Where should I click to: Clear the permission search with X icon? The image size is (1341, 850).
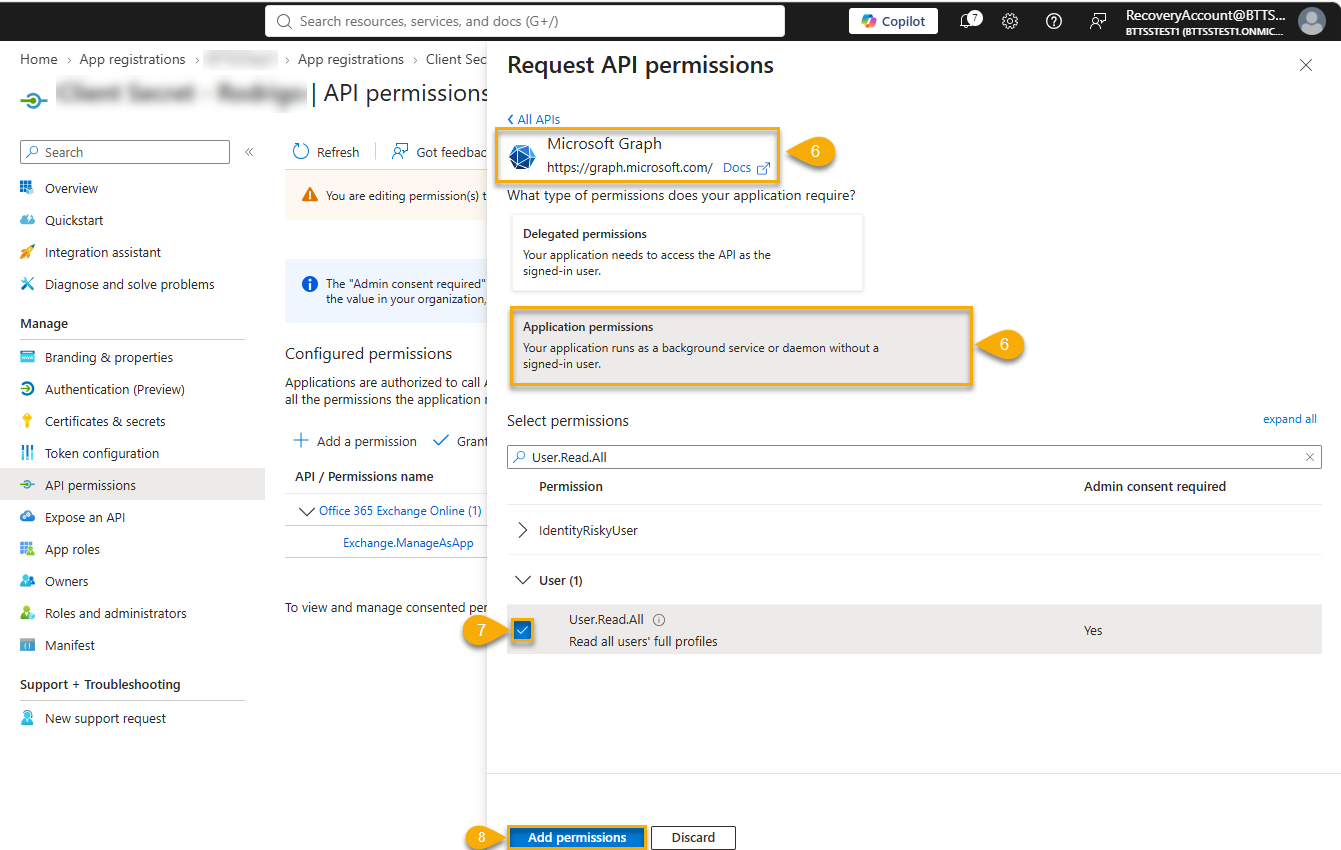pos(1310,457)
